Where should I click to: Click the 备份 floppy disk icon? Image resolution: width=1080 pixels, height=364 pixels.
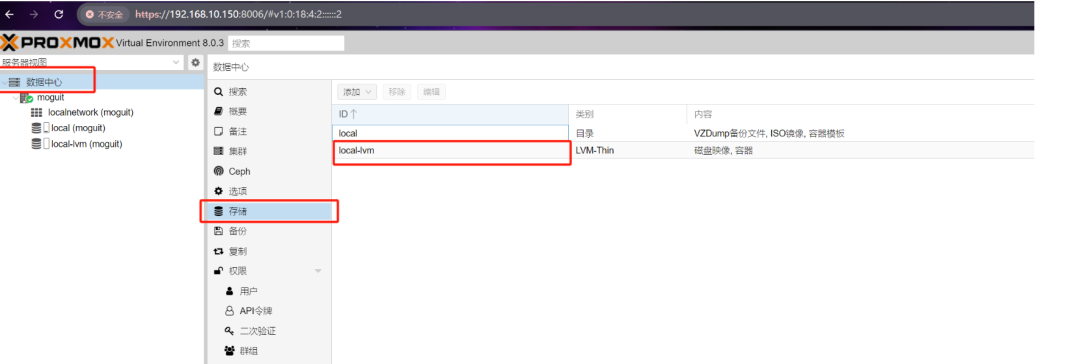click(x=218, y=231)
